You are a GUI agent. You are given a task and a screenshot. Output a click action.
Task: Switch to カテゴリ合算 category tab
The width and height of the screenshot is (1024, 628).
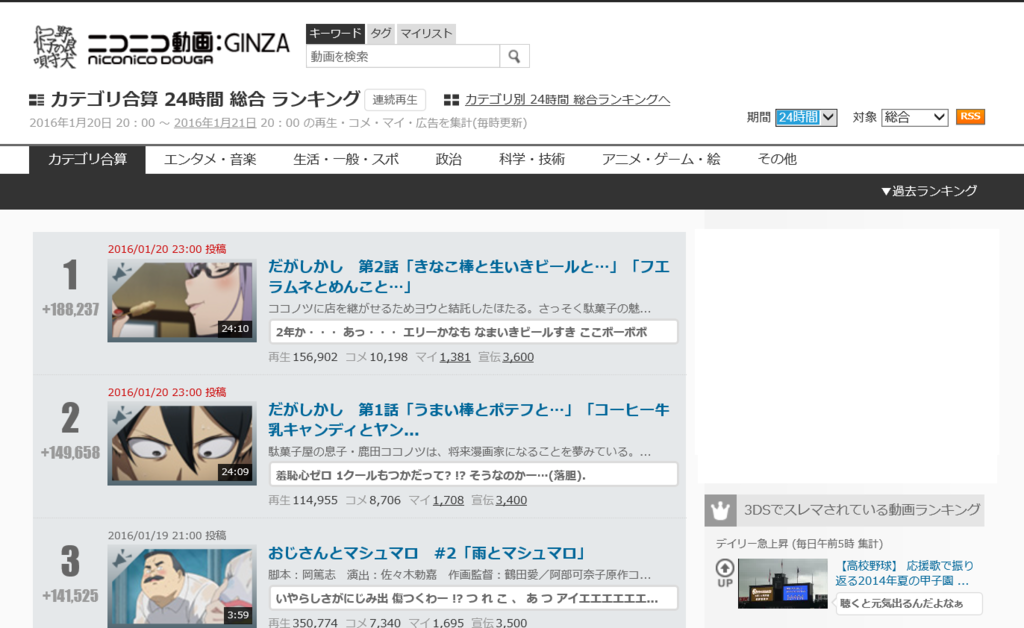(87, 159)
